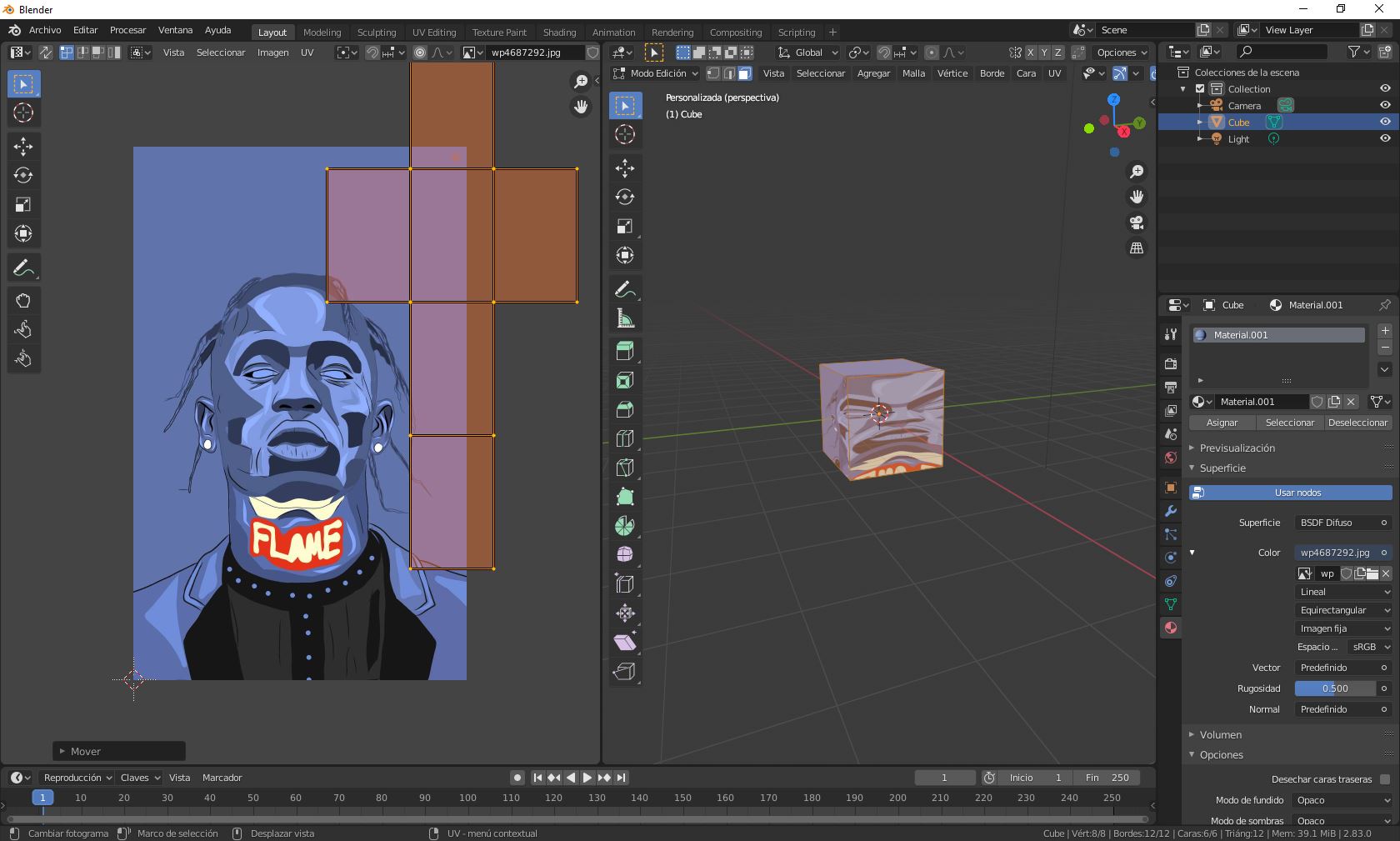Select the Smooth tool
The image size is (1400, 841).
625,555
